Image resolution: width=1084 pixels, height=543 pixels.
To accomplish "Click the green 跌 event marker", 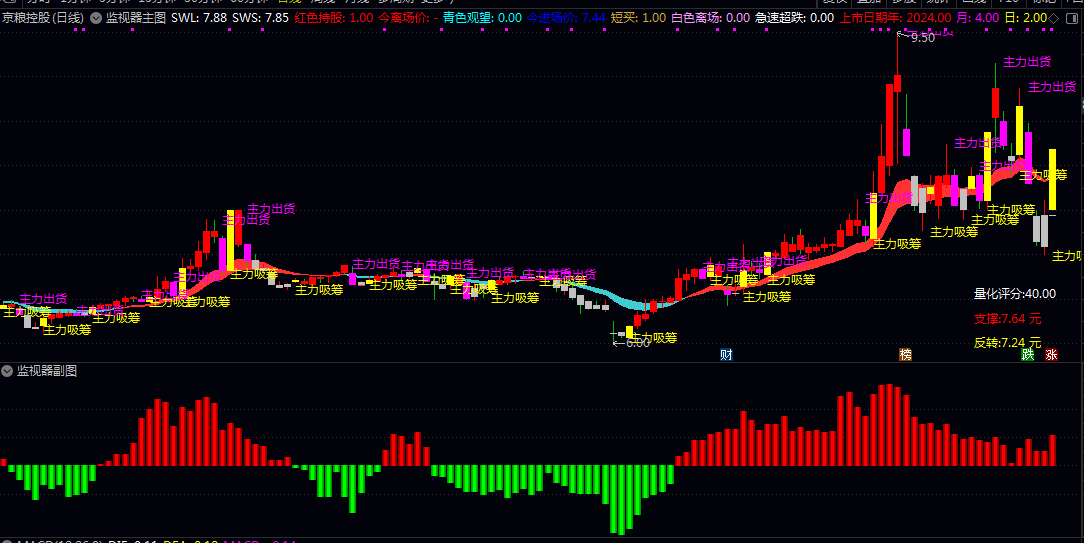I will 1028,355.
